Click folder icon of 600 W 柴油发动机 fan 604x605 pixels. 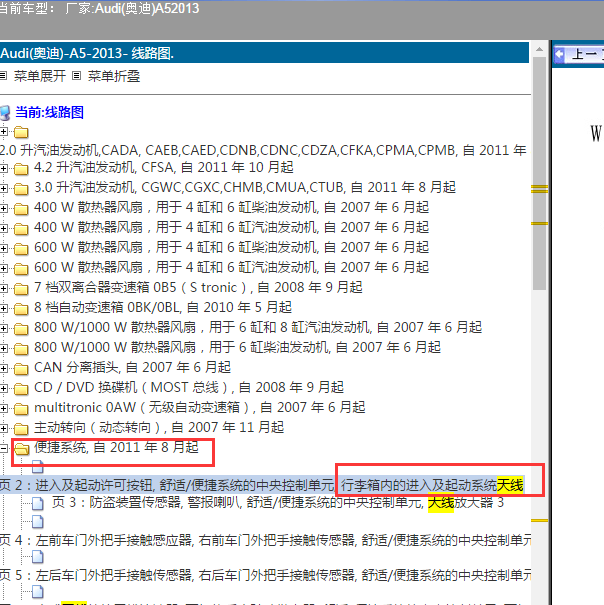(x=21, y=249)
